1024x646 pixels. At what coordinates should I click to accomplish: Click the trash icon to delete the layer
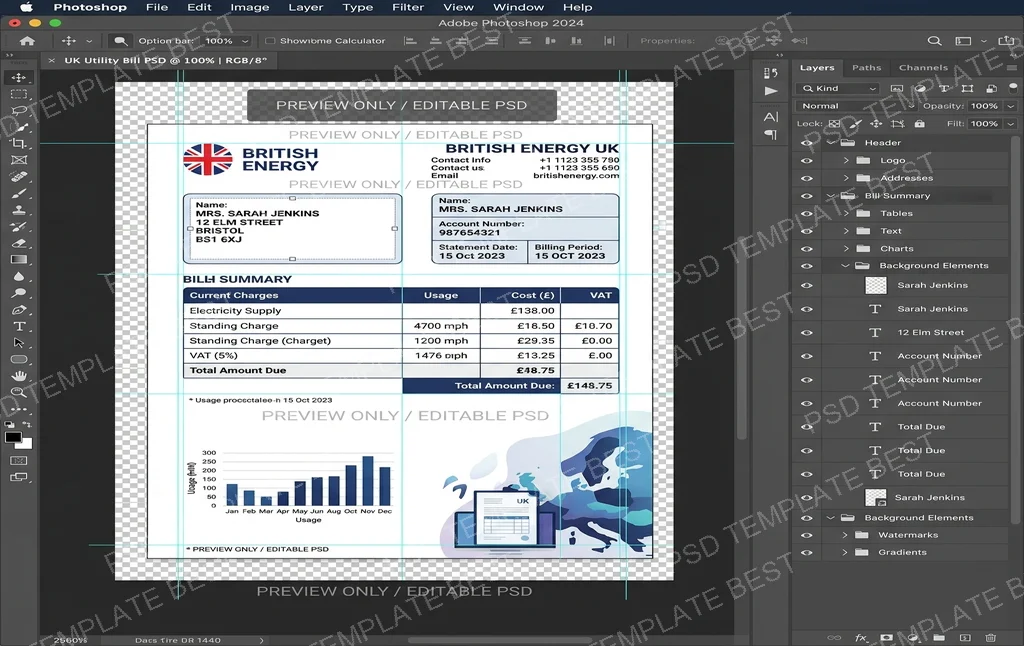point(990,638)
